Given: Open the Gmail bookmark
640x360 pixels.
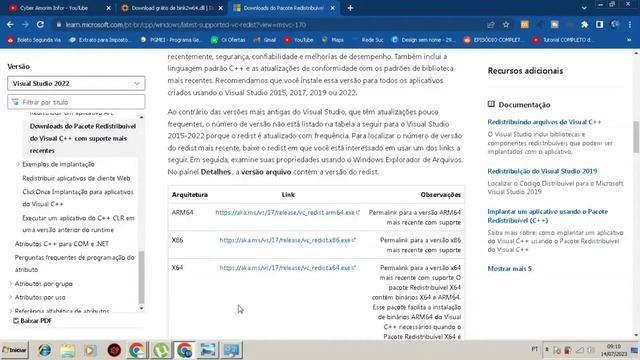Looking at the screenshot, I should [x=265, y=40].
